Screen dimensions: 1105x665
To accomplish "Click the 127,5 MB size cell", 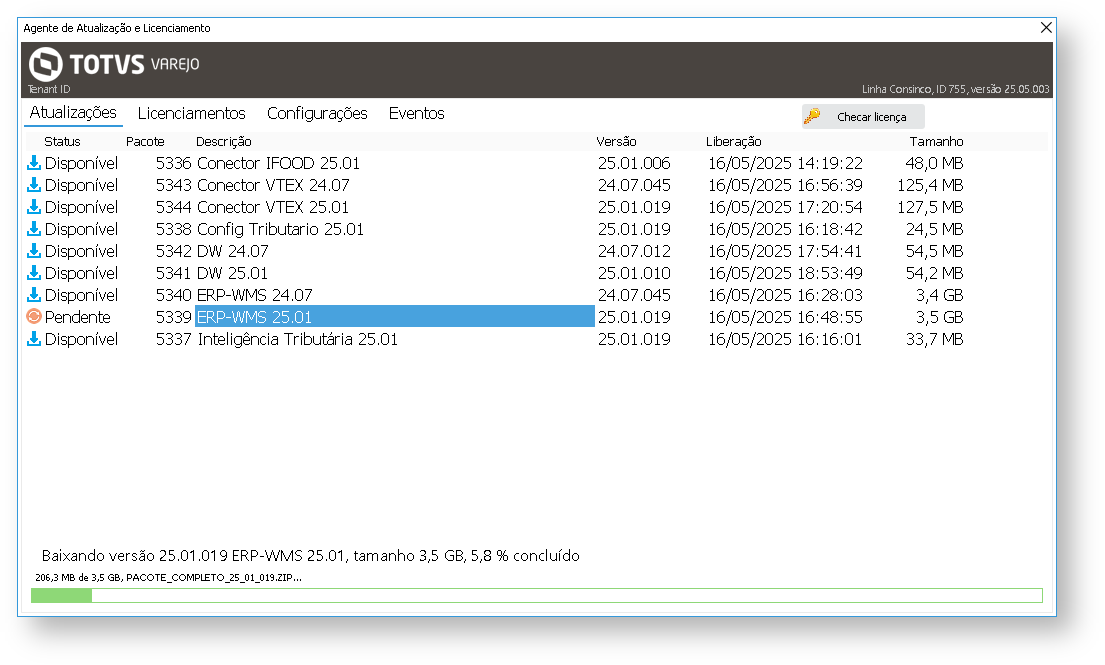I will coord(930,206).
